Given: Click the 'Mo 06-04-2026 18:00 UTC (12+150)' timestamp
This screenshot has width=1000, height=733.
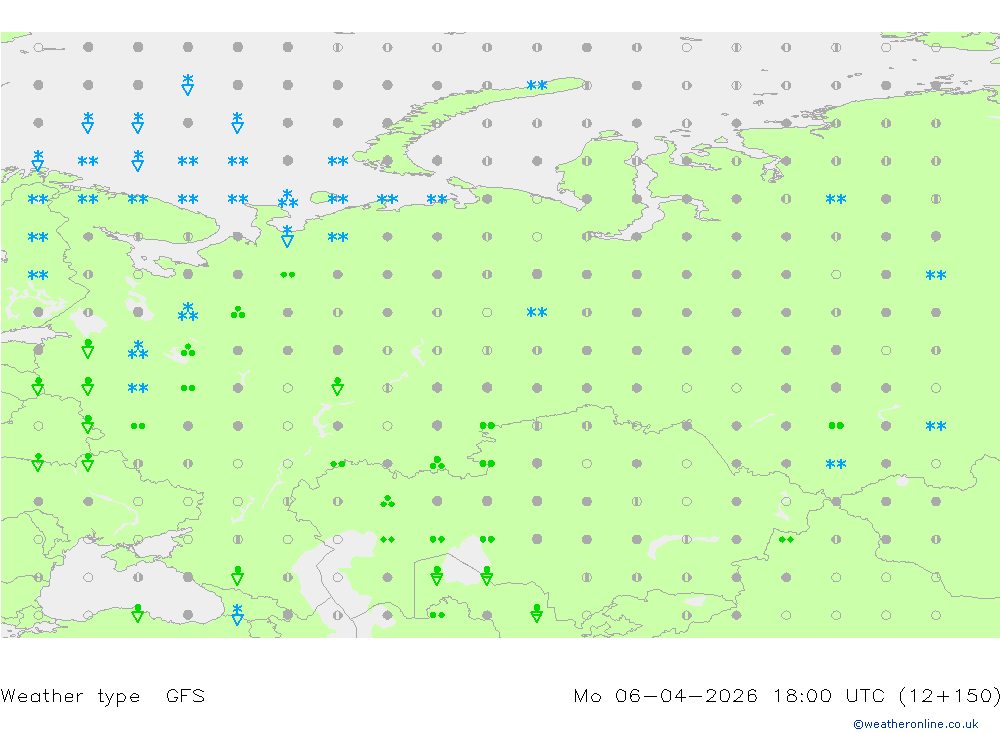Looking at the screenshot, I should 786,696.
